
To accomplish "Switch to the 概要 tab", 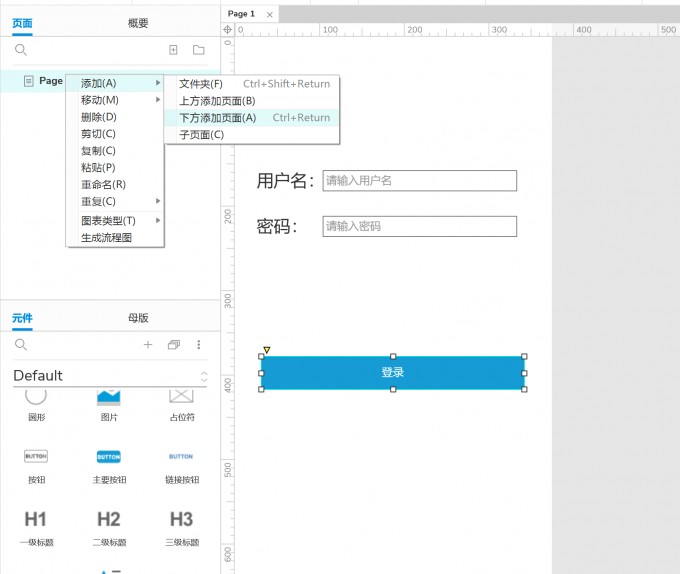I will [138, 23].
